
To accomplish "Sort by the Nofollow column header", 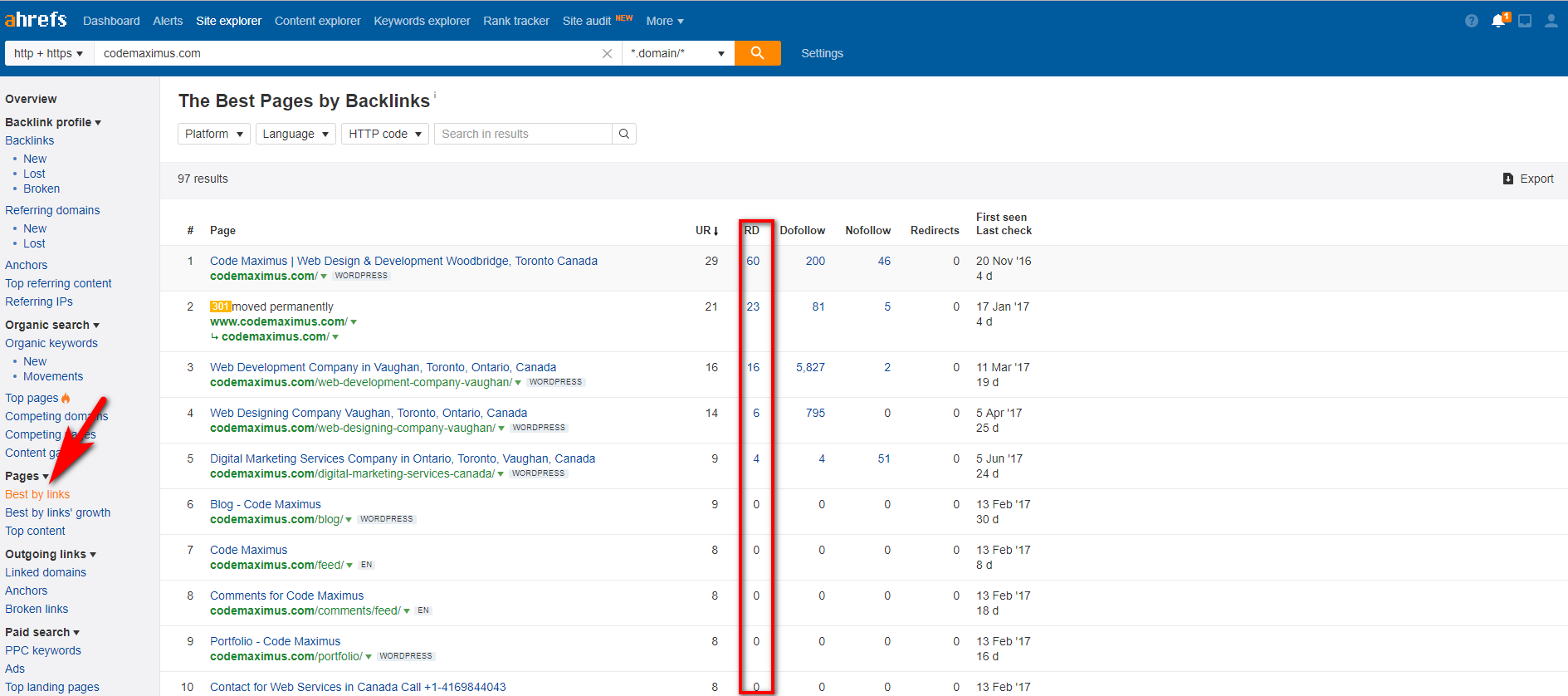I will pos(868,230).
